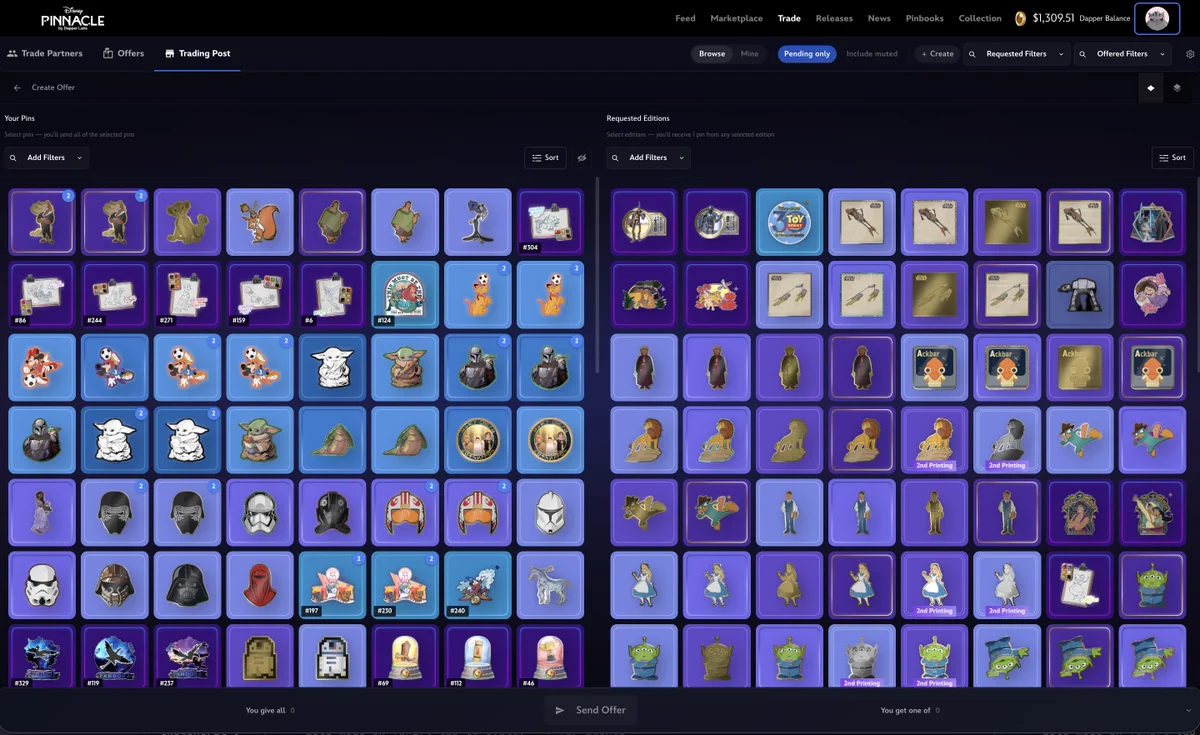1200x735 pixels.
Task: Select the pin numbered #230
Action: (405, 585)
